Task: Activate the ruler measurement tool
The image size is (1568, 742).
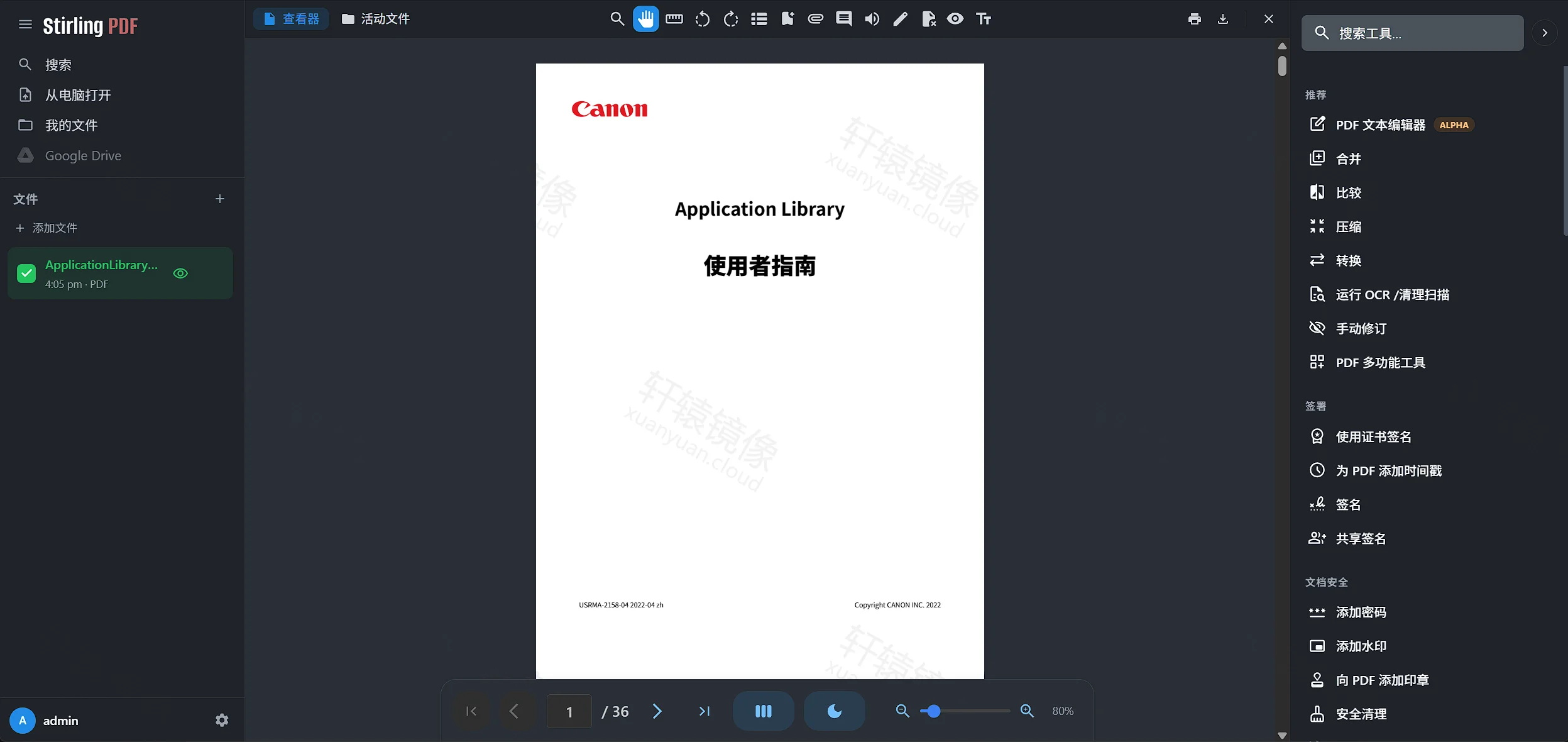Action: pos(674,19)
